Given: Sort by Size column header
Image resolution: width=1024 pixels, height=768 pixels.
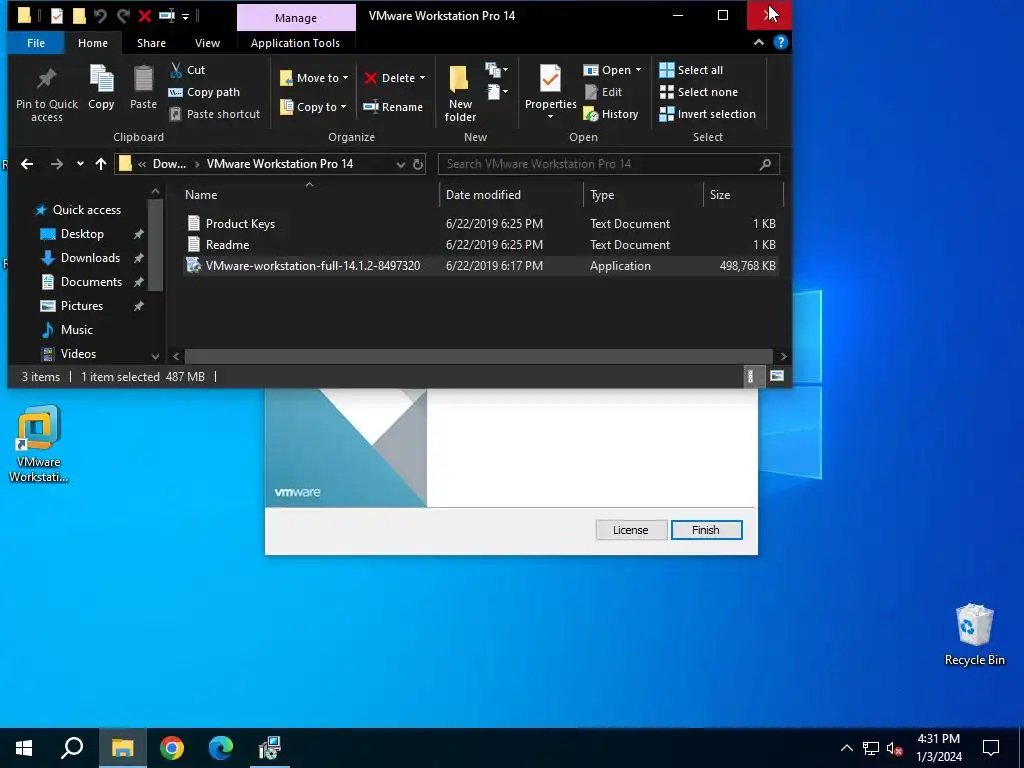Looking at the screenshot, I should pyautogui.click(x=743, y=195).
